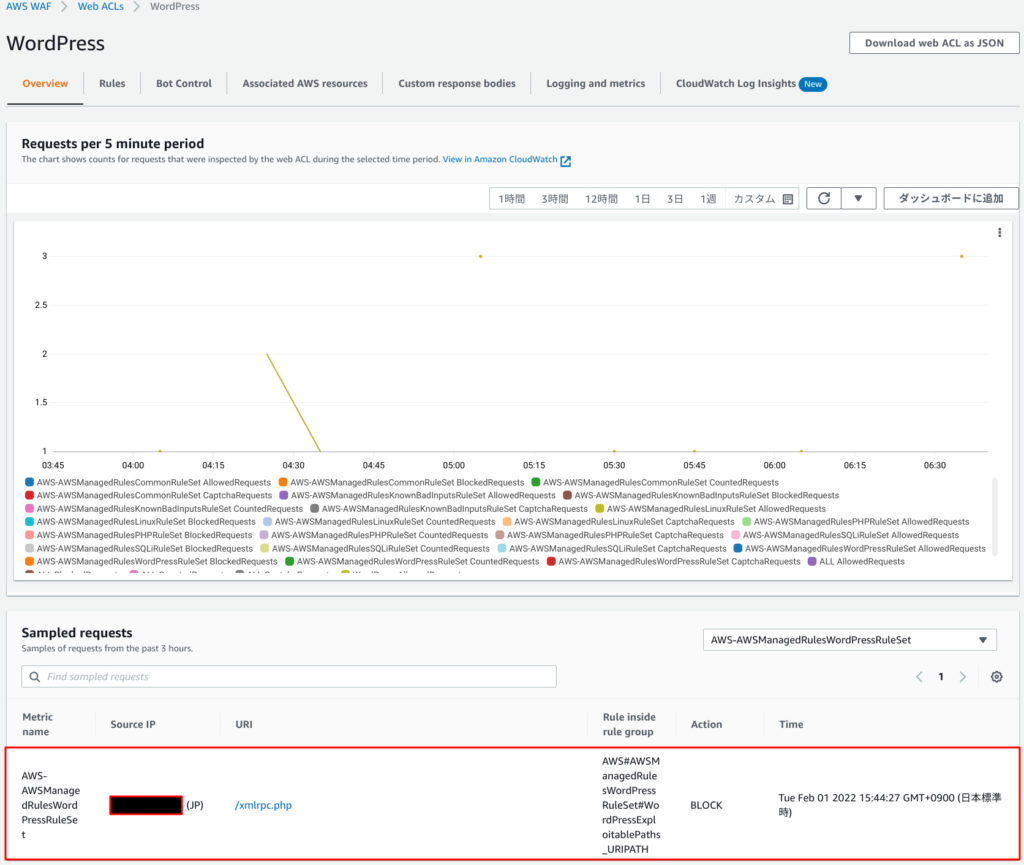This screenshot has width=1024, height=865.
Task: Toggle SQLiRuleSet BlockedRequests legend swatch
Action: (x=29, y=548)
